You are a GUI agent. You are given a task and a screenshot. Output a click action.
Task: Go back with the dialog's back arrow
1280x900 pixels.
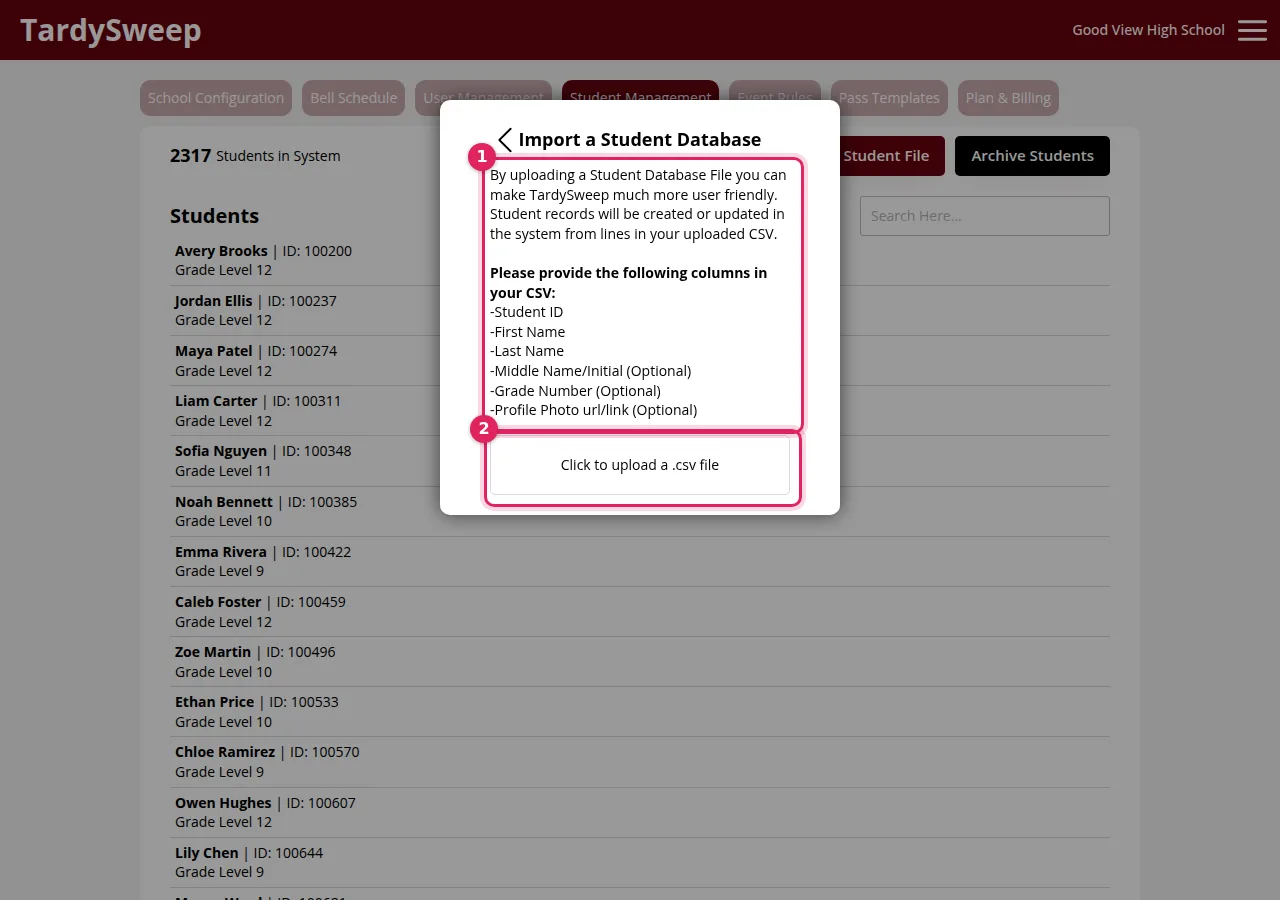tap(505, 140)
